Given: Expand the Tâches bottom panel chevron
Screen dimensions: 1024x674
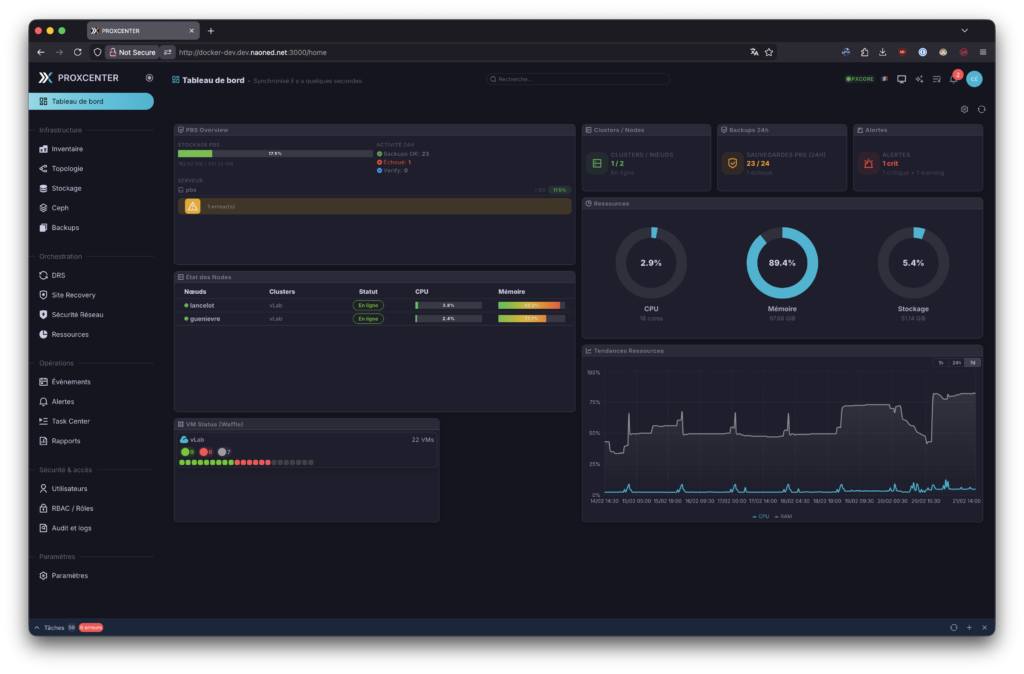Looking at the screenshot, I should coord(37,628).
